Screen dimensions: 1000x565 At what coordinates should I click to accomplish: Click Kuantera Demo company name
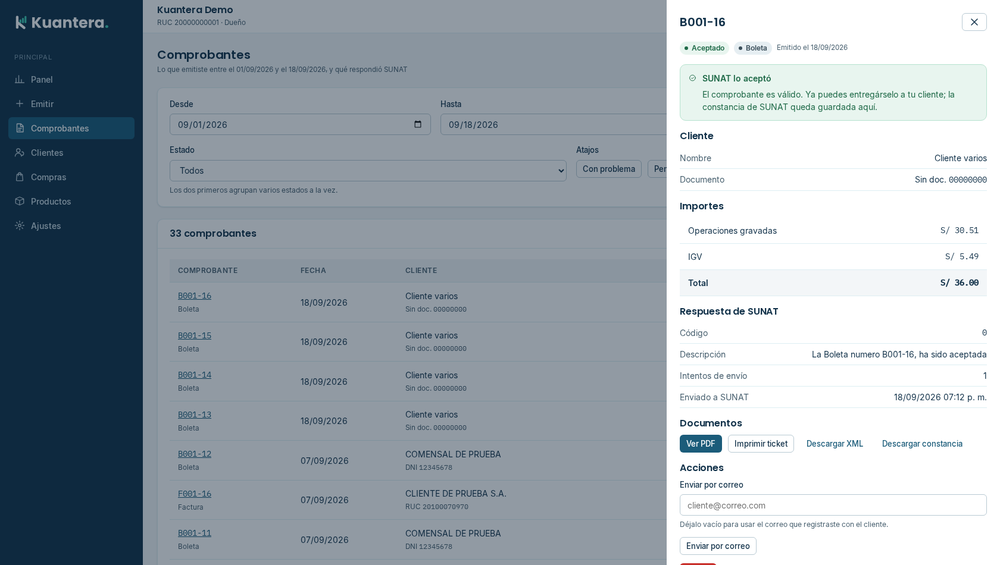pos(195,10)
